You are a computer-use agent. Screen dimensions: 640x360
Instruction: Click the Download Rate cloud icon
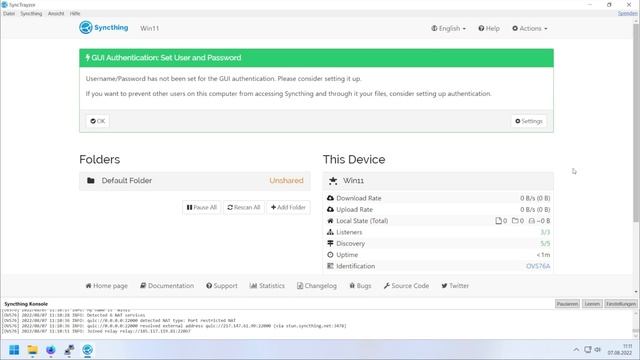[330, 198]
